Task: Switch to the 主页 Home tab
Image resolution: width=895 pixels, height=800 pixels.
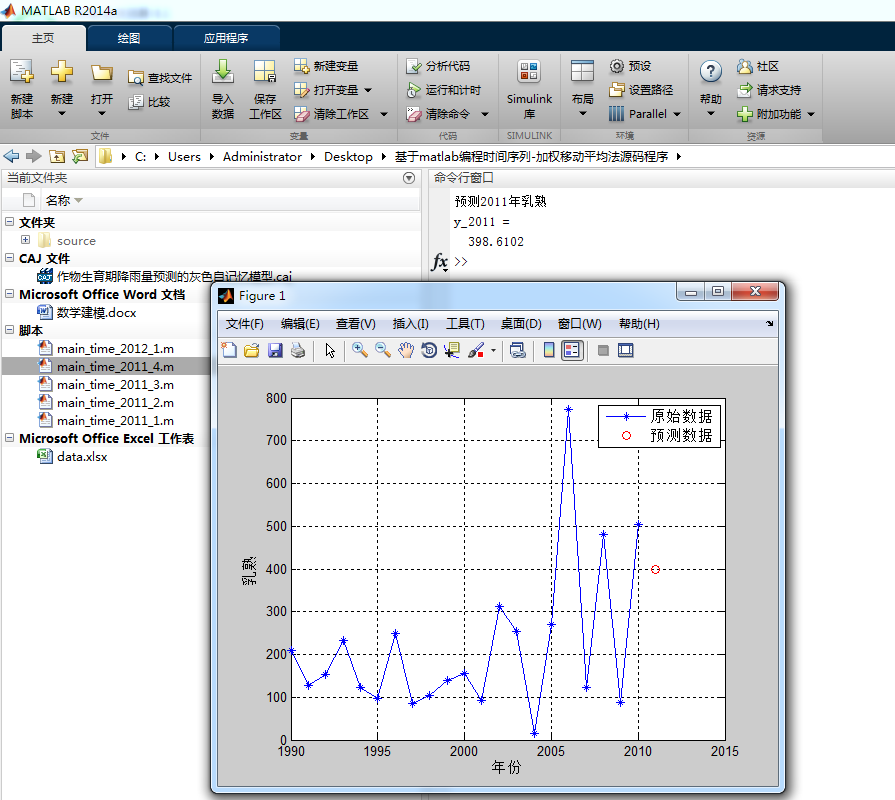Action: click(43, 38)
